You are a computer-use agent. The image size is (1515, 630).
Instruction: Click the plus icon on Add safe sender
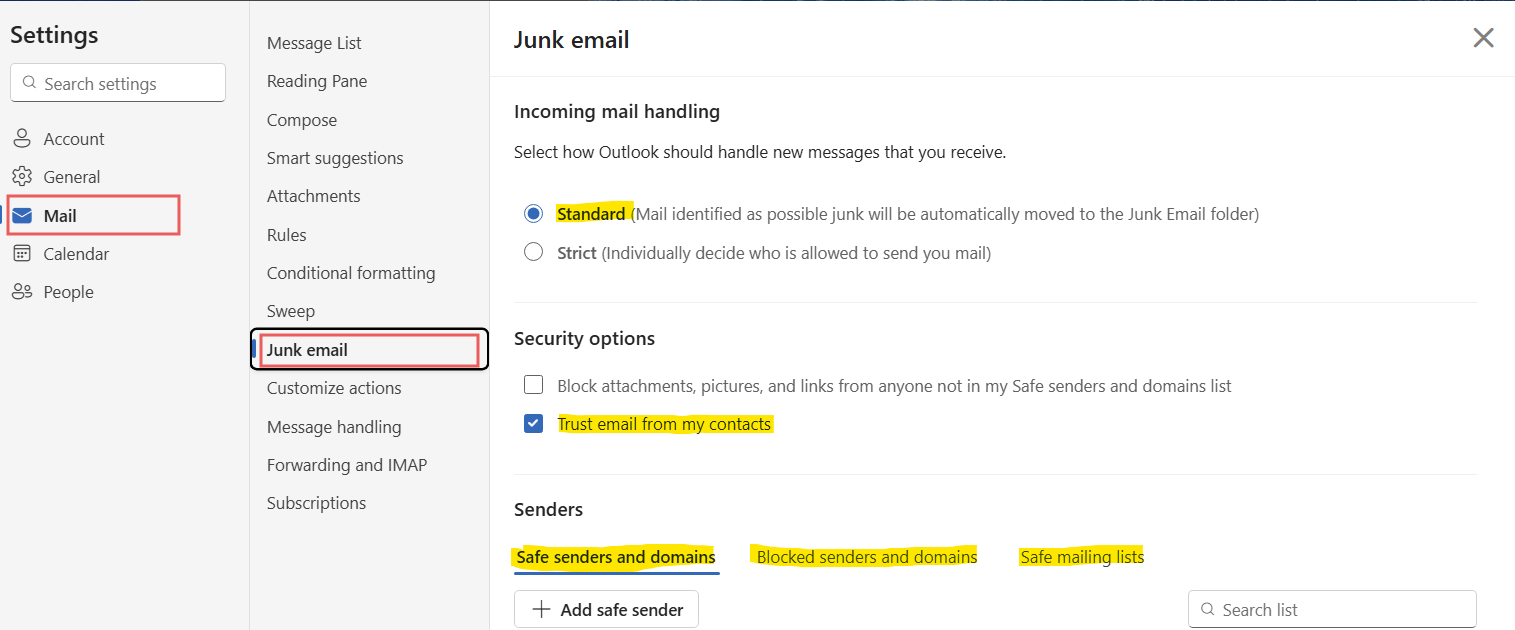tap(541, 609)
